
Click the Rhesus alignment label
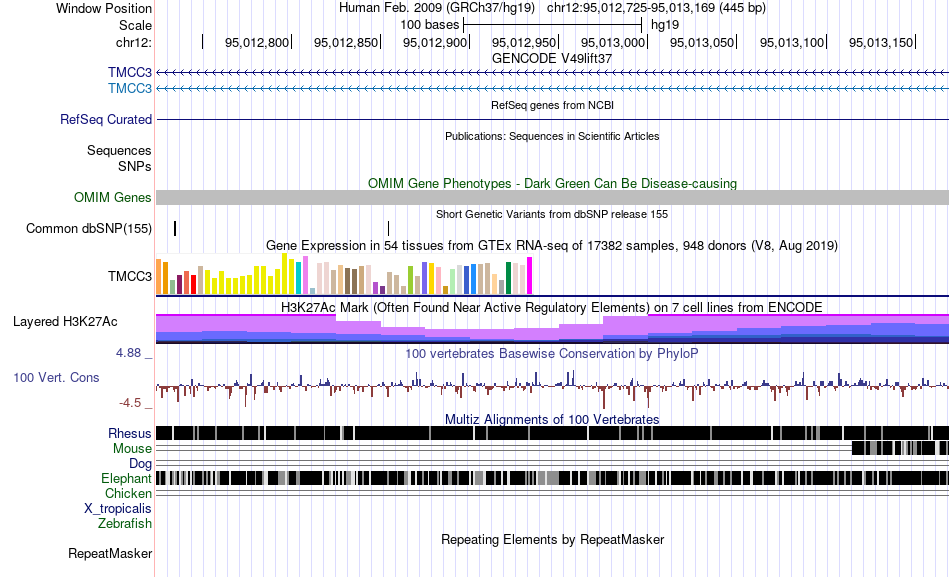point(130,433)
